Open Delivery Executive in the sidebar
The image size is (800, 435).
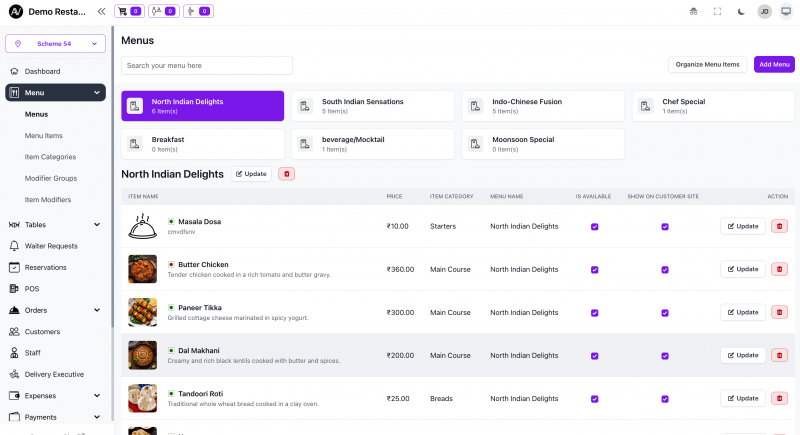pyautogui.click(x=55, y=374)
